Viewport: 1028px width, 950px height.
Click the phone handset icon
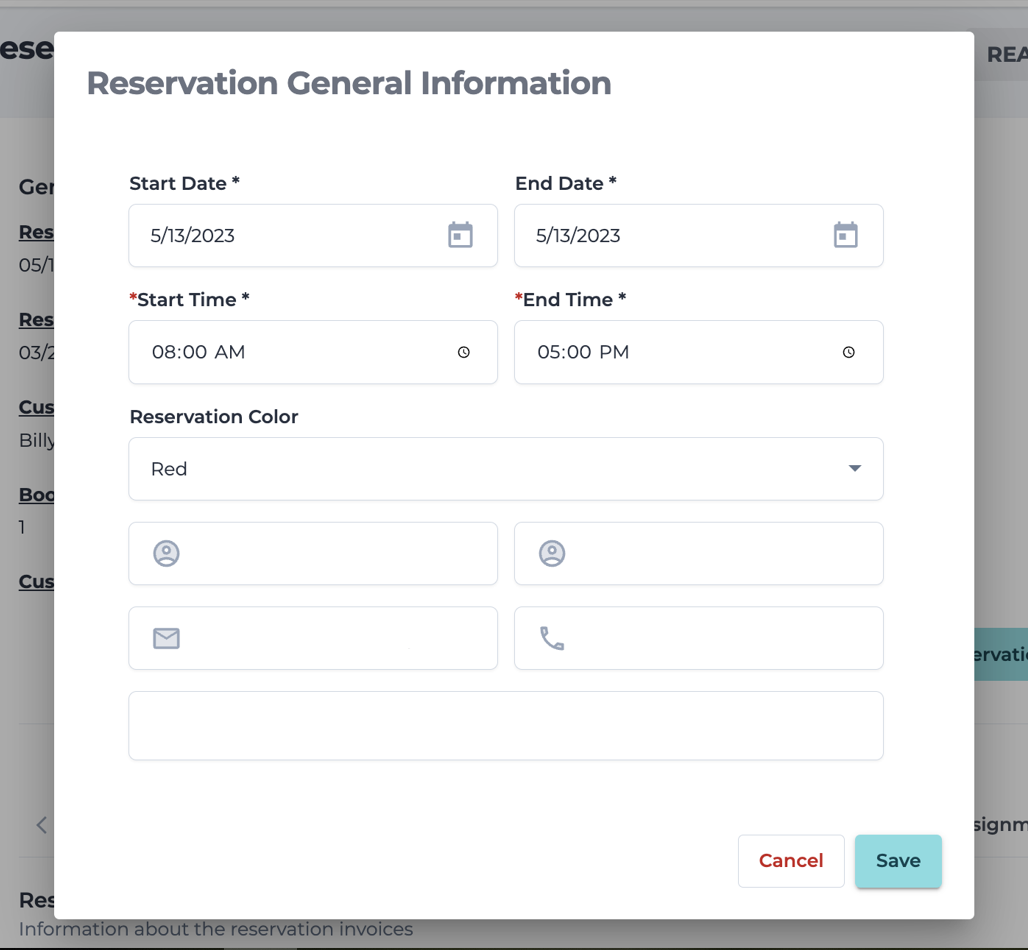click(x=552, y=638)
